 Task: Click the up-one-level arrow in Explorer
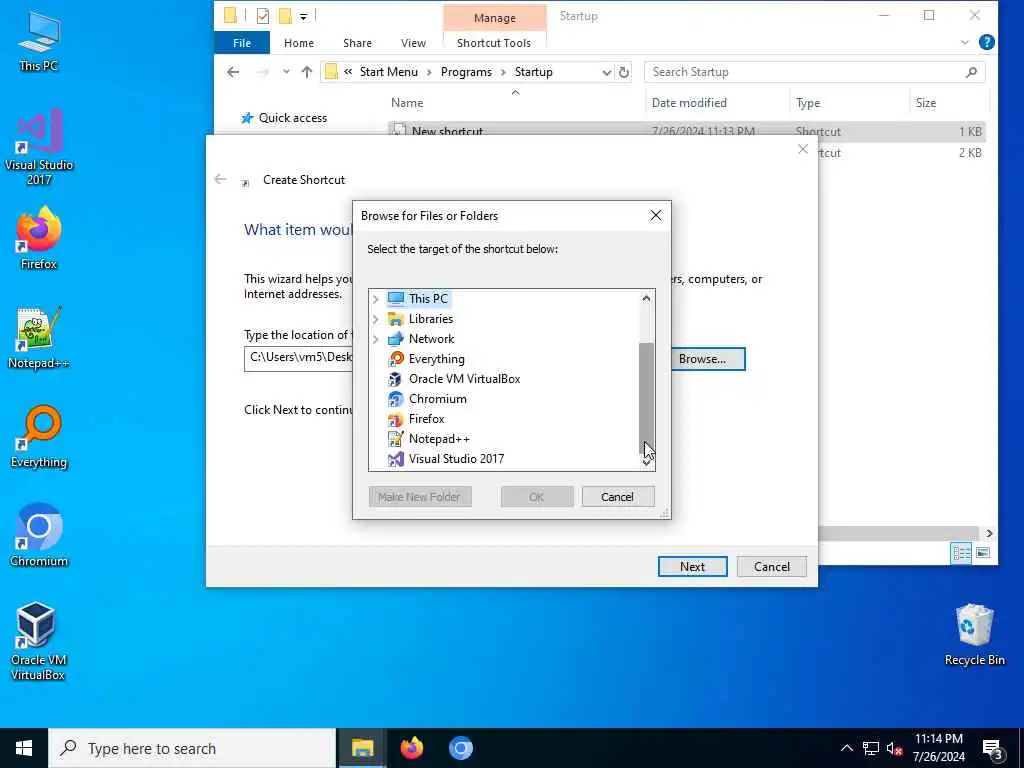306,72
